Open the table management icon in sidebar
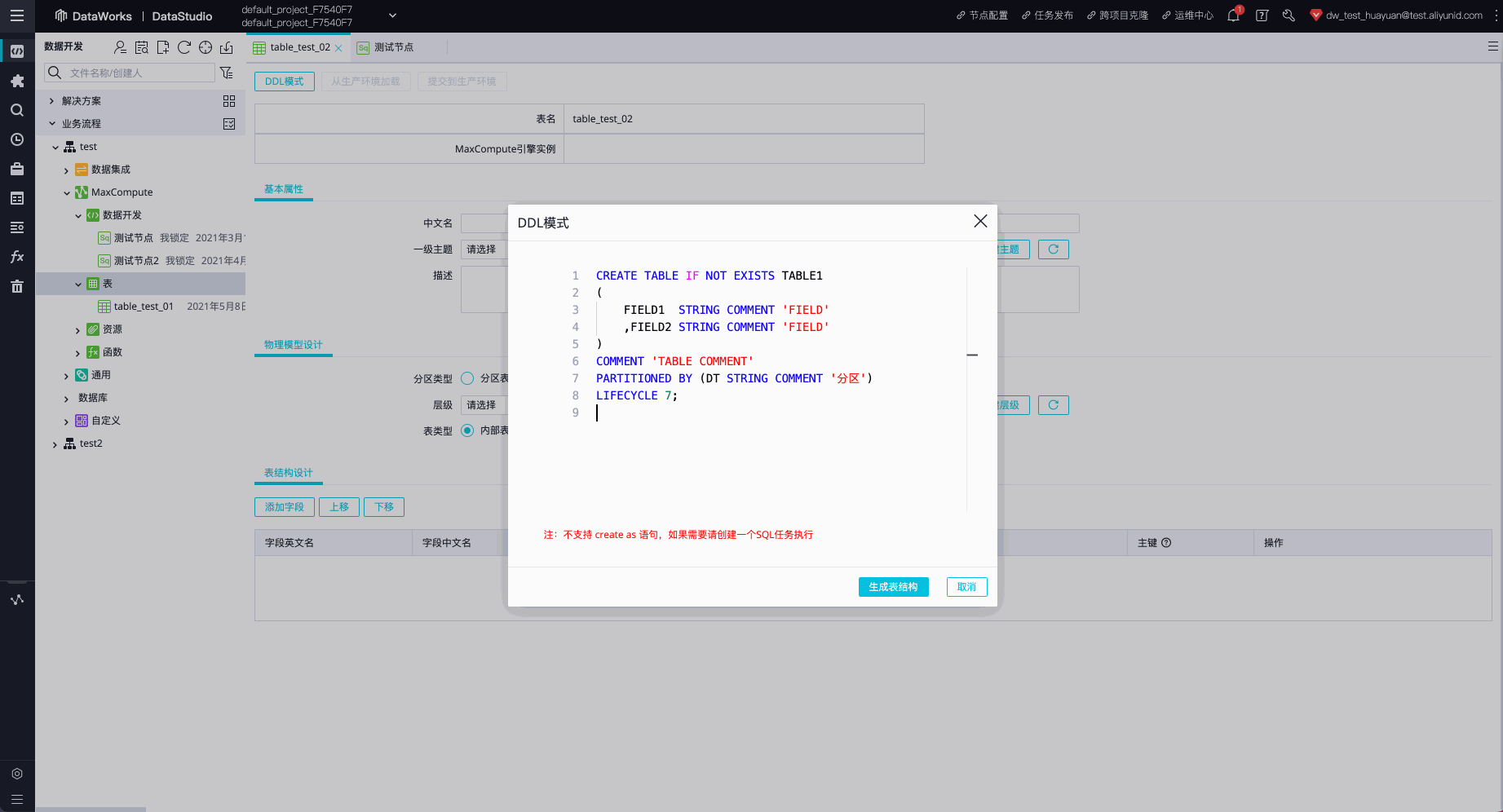 point(17,198)
